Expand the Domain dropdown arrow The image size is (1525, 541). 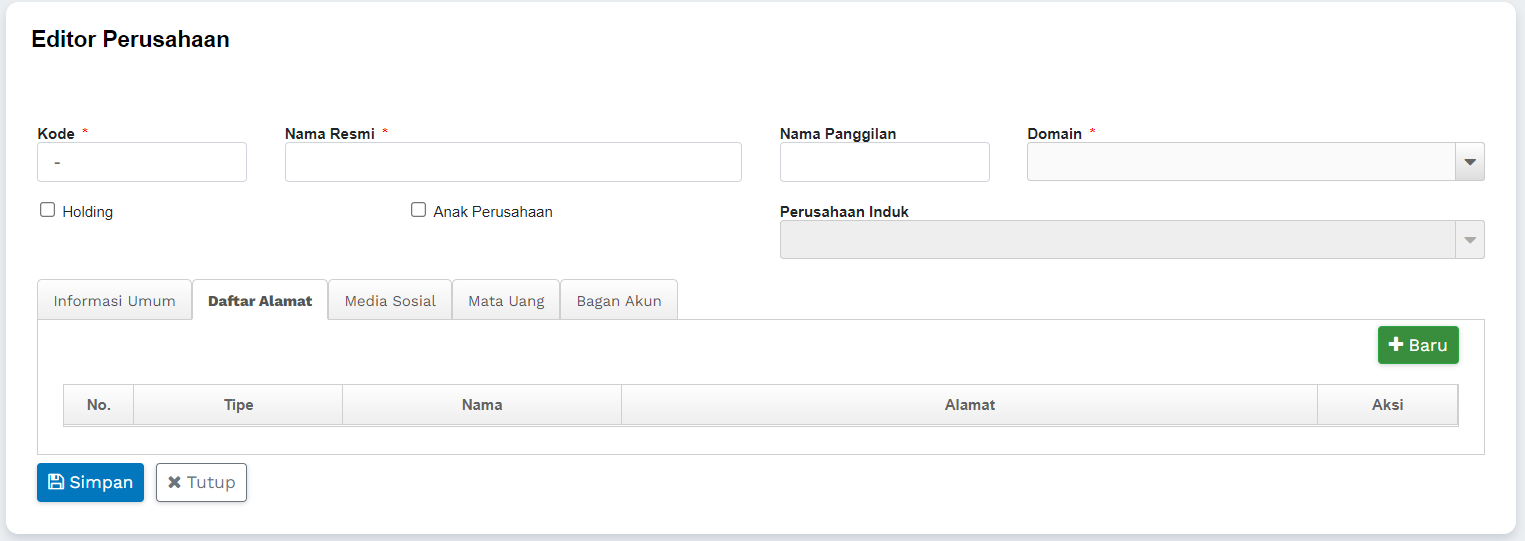point(1469,162)
